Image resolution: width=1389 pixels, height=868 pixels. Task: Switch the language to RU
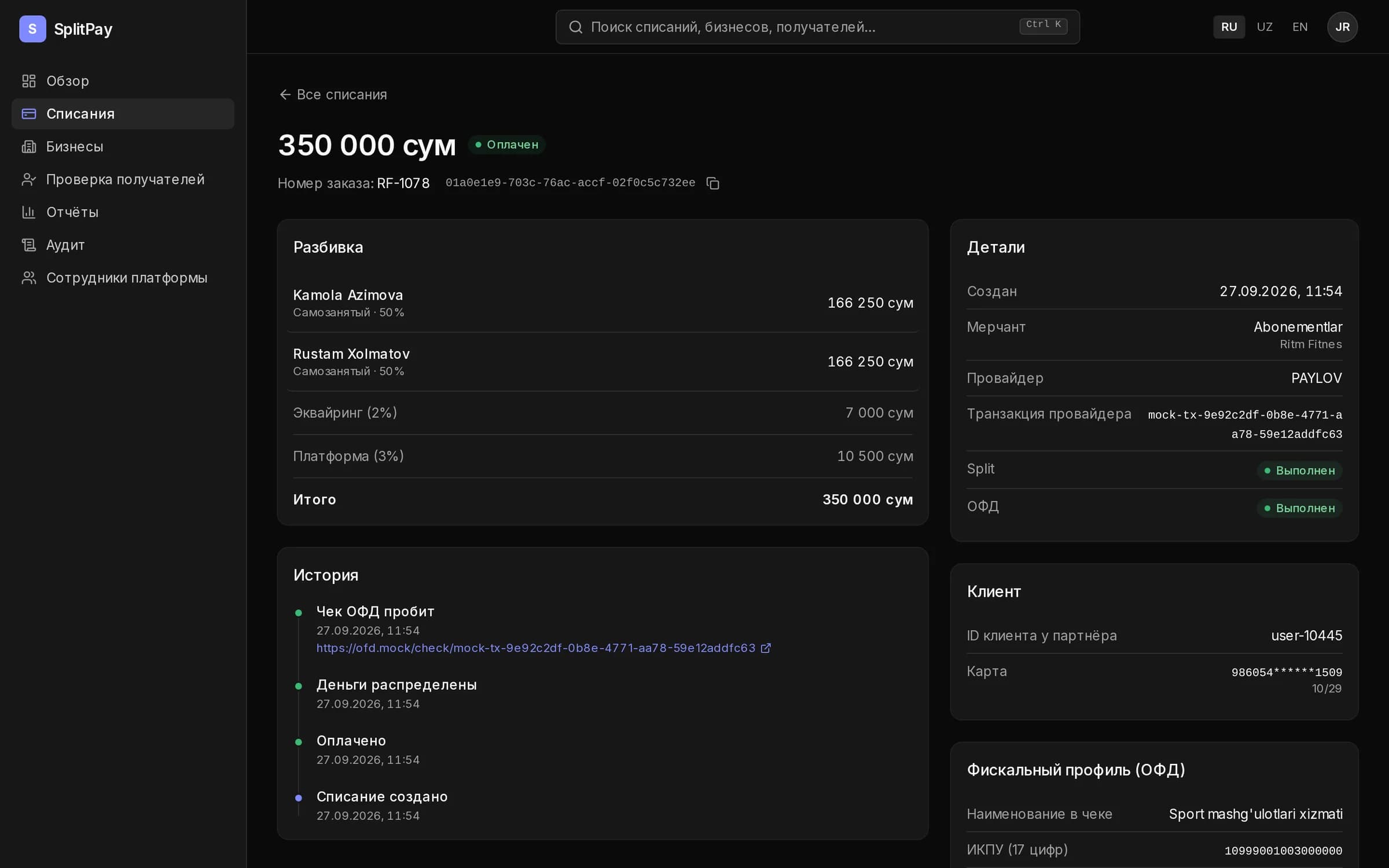(1229, 27)
